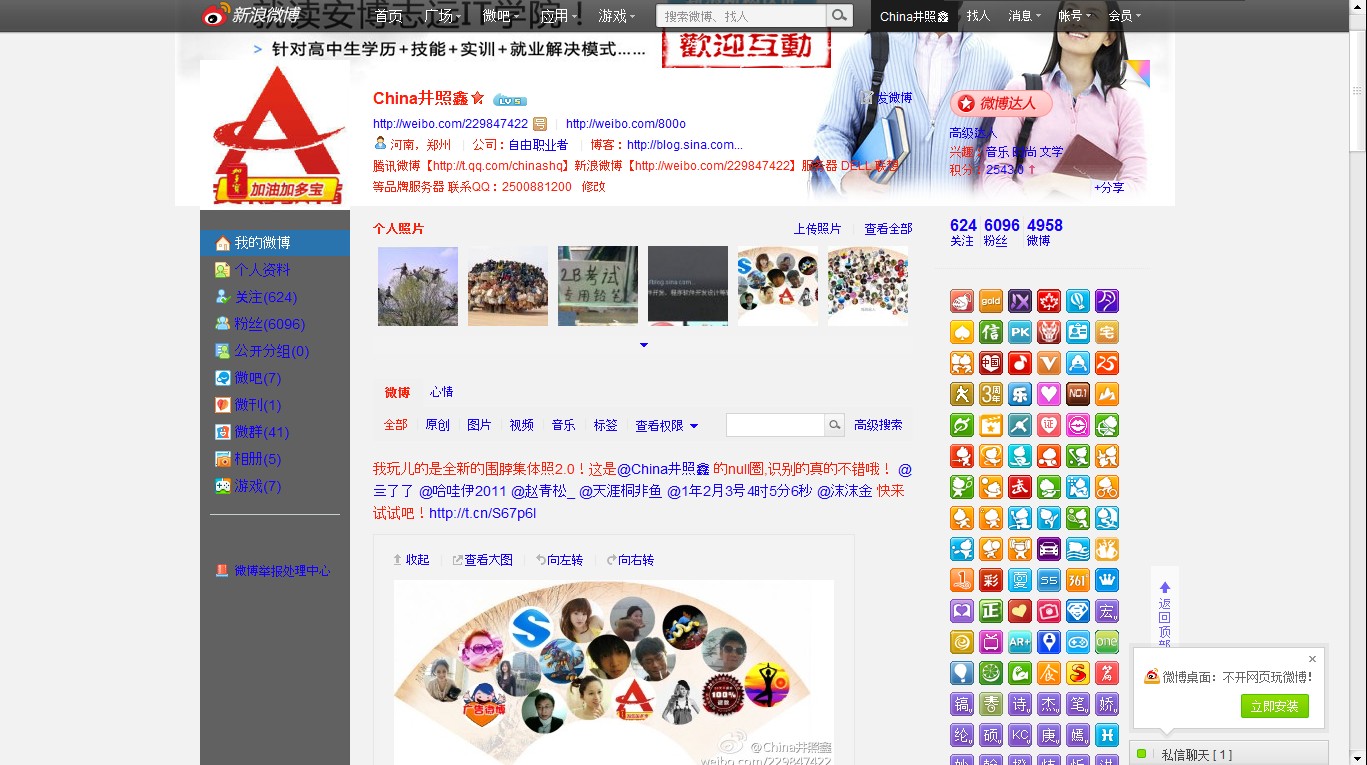The width and height of the screenshot is (1367, 765).
Task: Click the red maple leaf badge
Action: (x=1049, y=301)
